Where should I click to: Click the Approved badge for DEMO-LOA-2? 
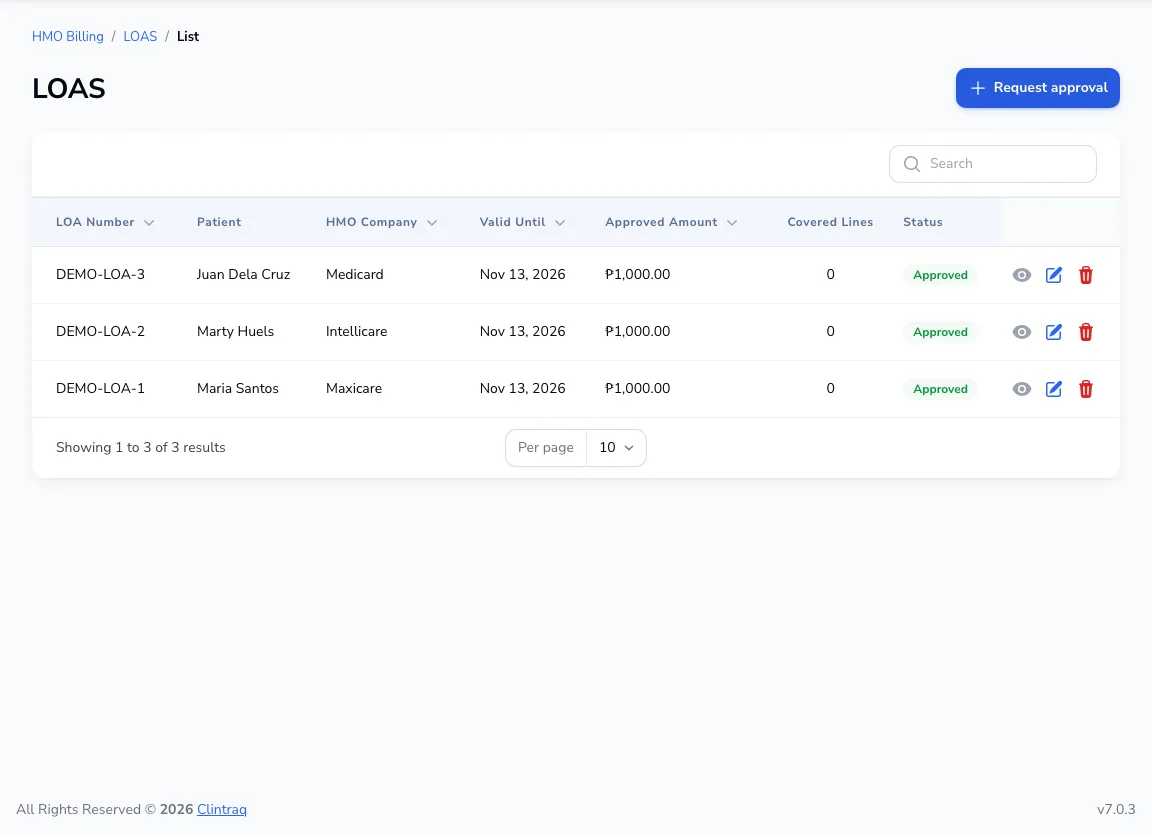click(940, 332)
